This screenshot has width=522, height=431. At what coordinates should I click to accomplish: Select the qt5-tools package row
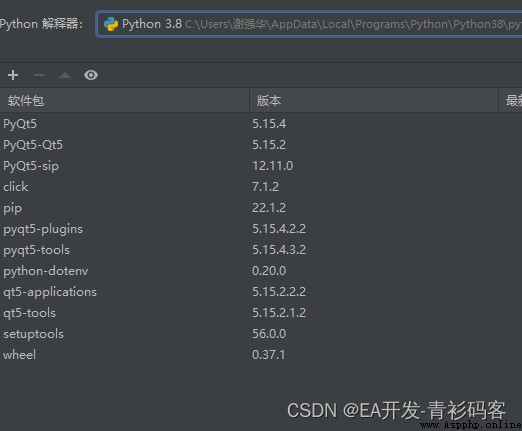(x=261, y=313)
